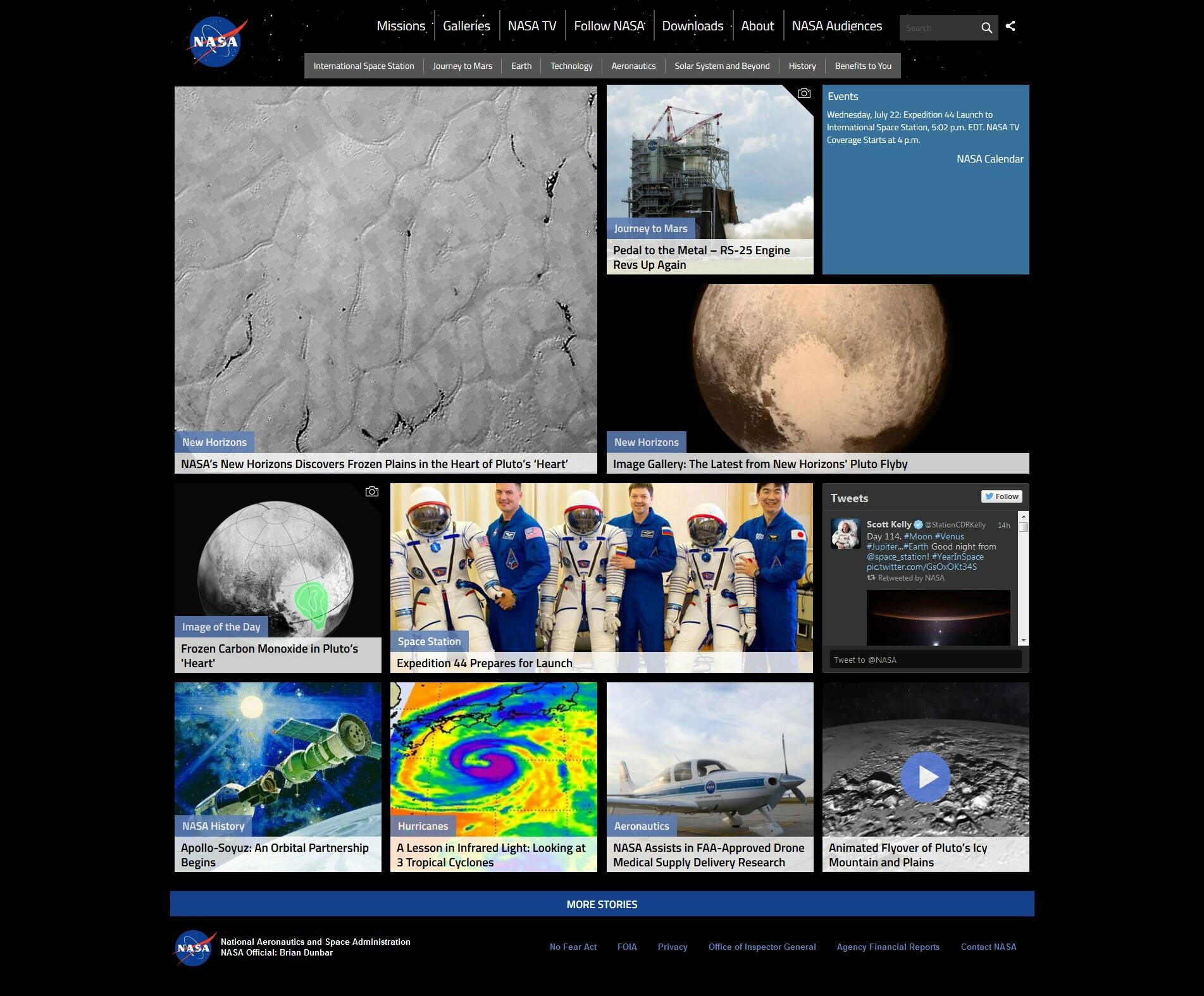Open the share icon in the header
Screen dimensions: 1204x996
point(1010,26)
